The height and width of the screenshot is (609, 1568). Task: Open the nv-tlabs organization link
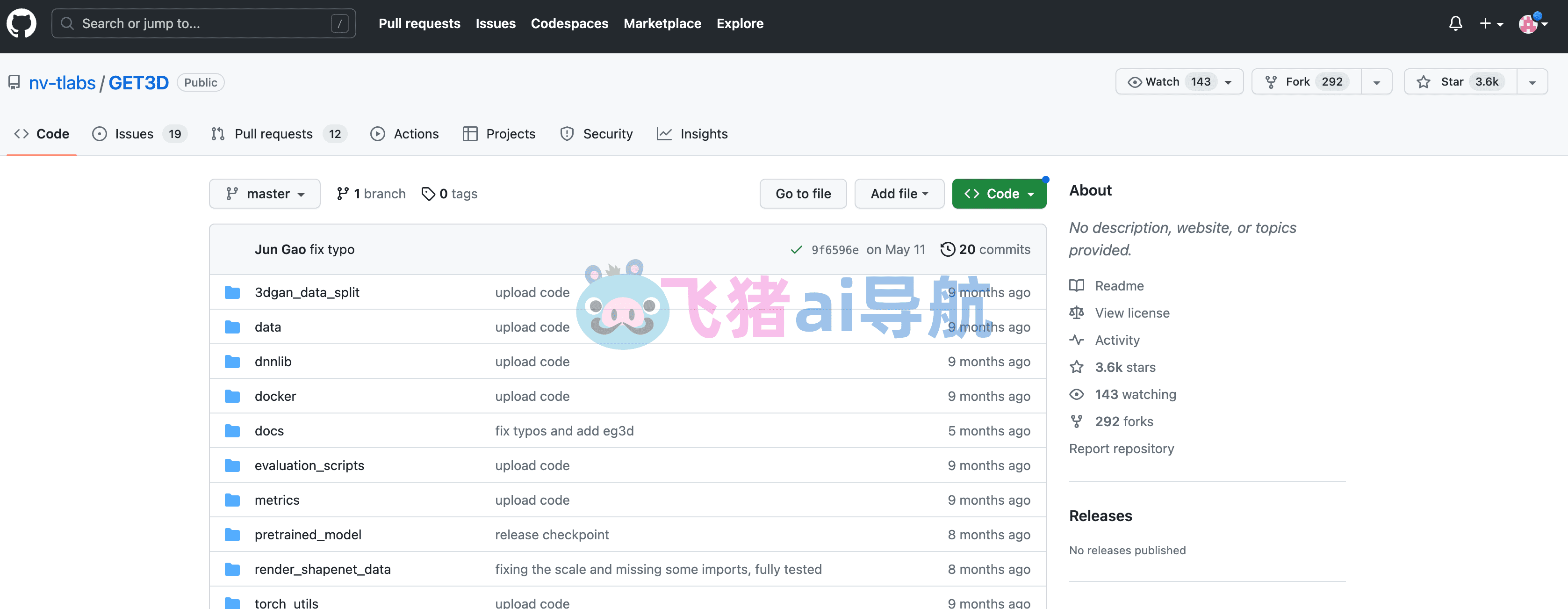[62, 82]
